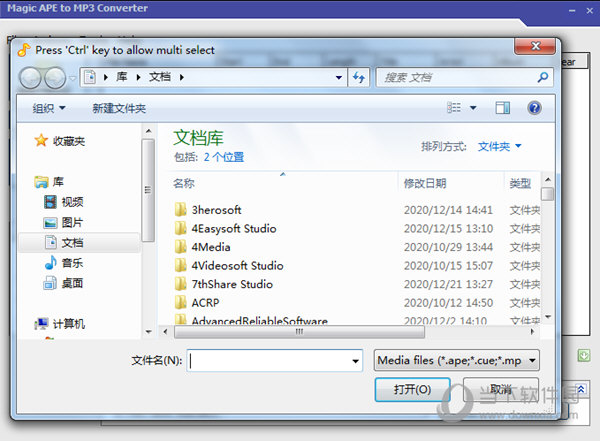
Task: Open the 音乐 music library
Action: click(64, 263)
